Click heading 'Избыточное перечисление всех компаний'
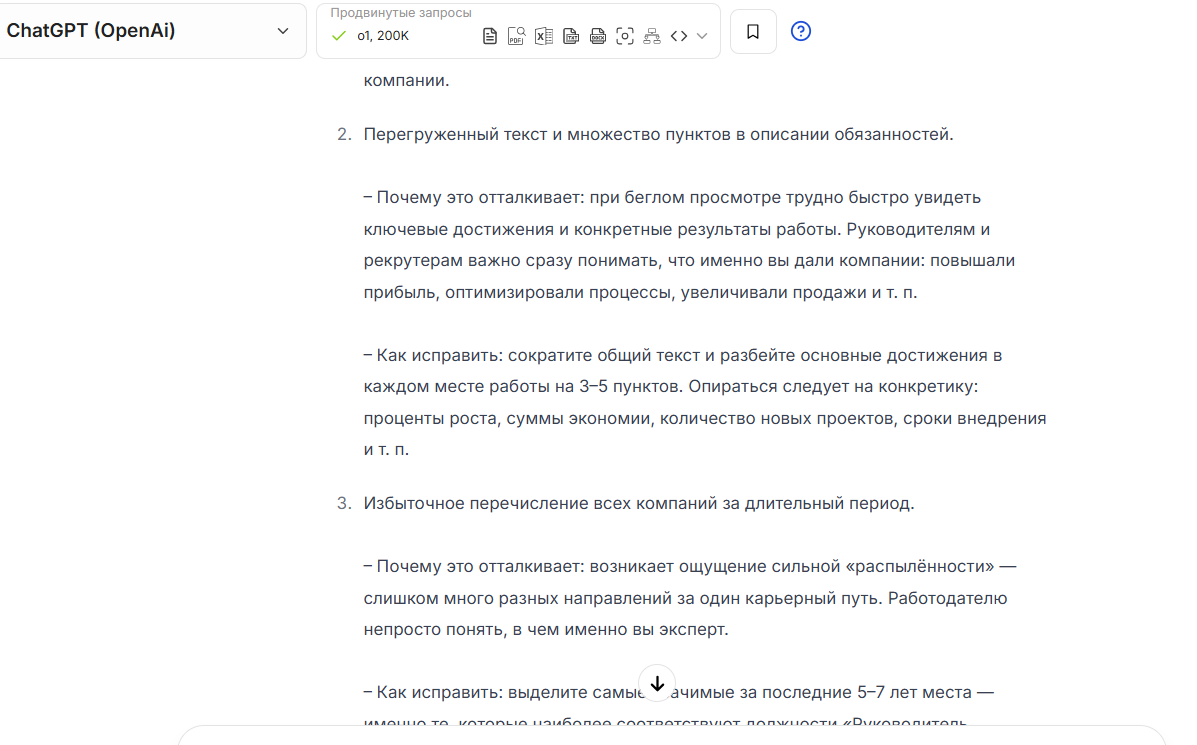This screenshot has height=745, width=1197. [638, 503]
